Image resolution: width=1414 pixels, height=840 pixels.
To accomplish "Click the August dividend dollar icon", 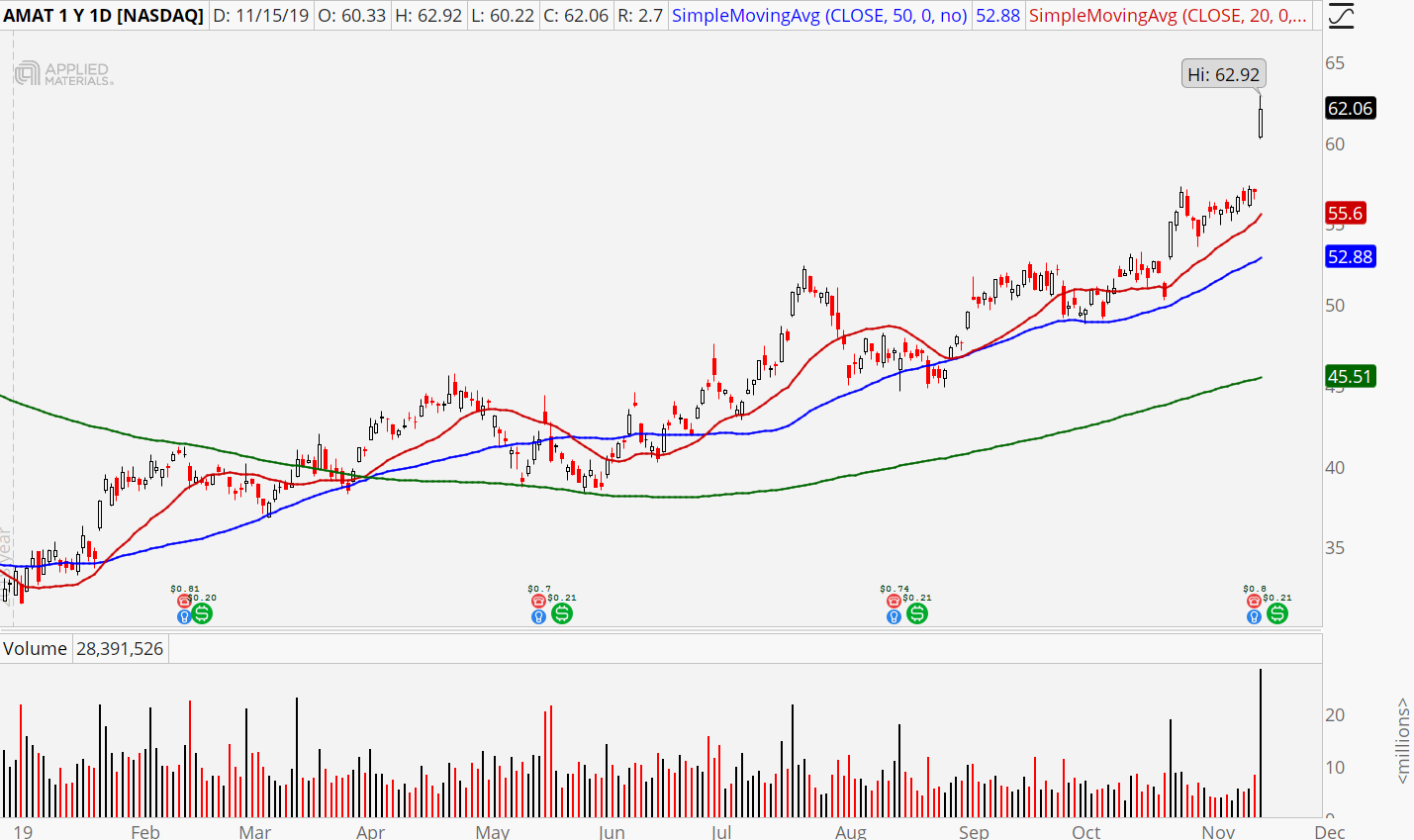I will [916, 613].
